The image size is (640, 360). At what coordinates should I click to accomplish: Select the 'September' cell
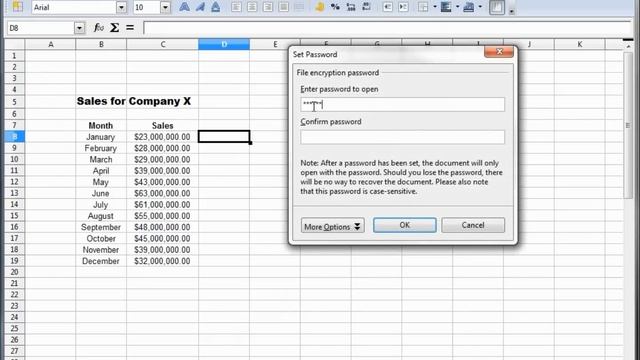click(x=101, y=227)
